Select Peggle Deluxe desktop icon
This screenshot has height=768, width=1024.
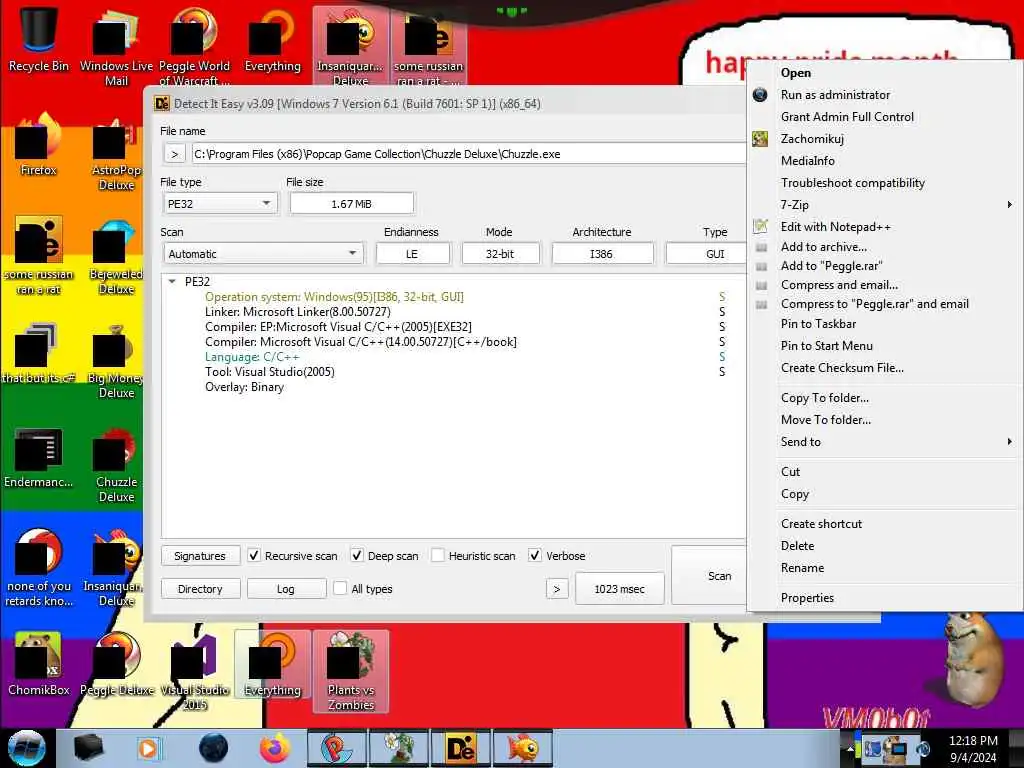click(x=116, y=664)
